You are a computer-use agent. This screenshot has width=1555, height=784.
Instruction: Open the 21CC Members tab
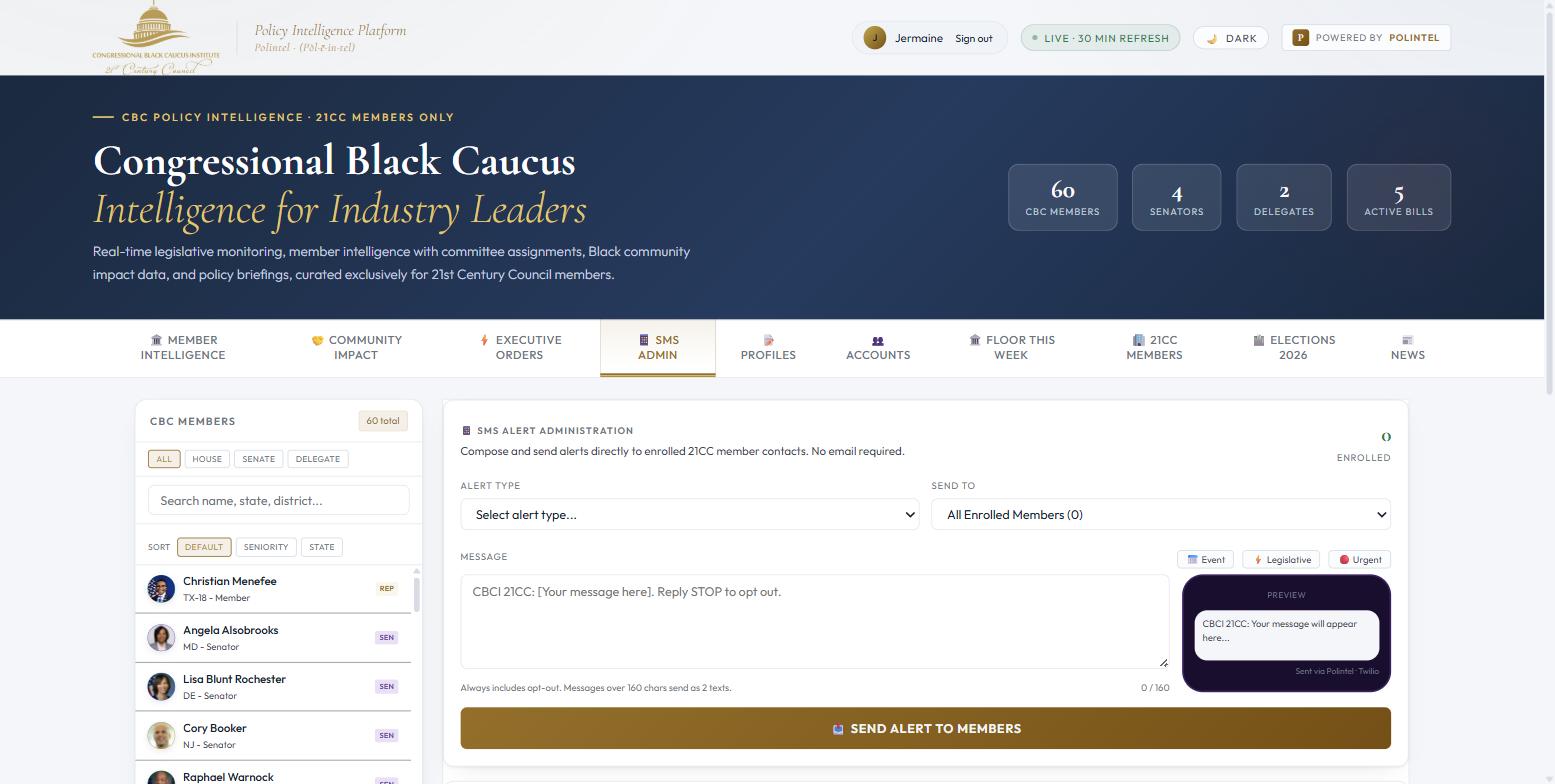(1154, 348)
